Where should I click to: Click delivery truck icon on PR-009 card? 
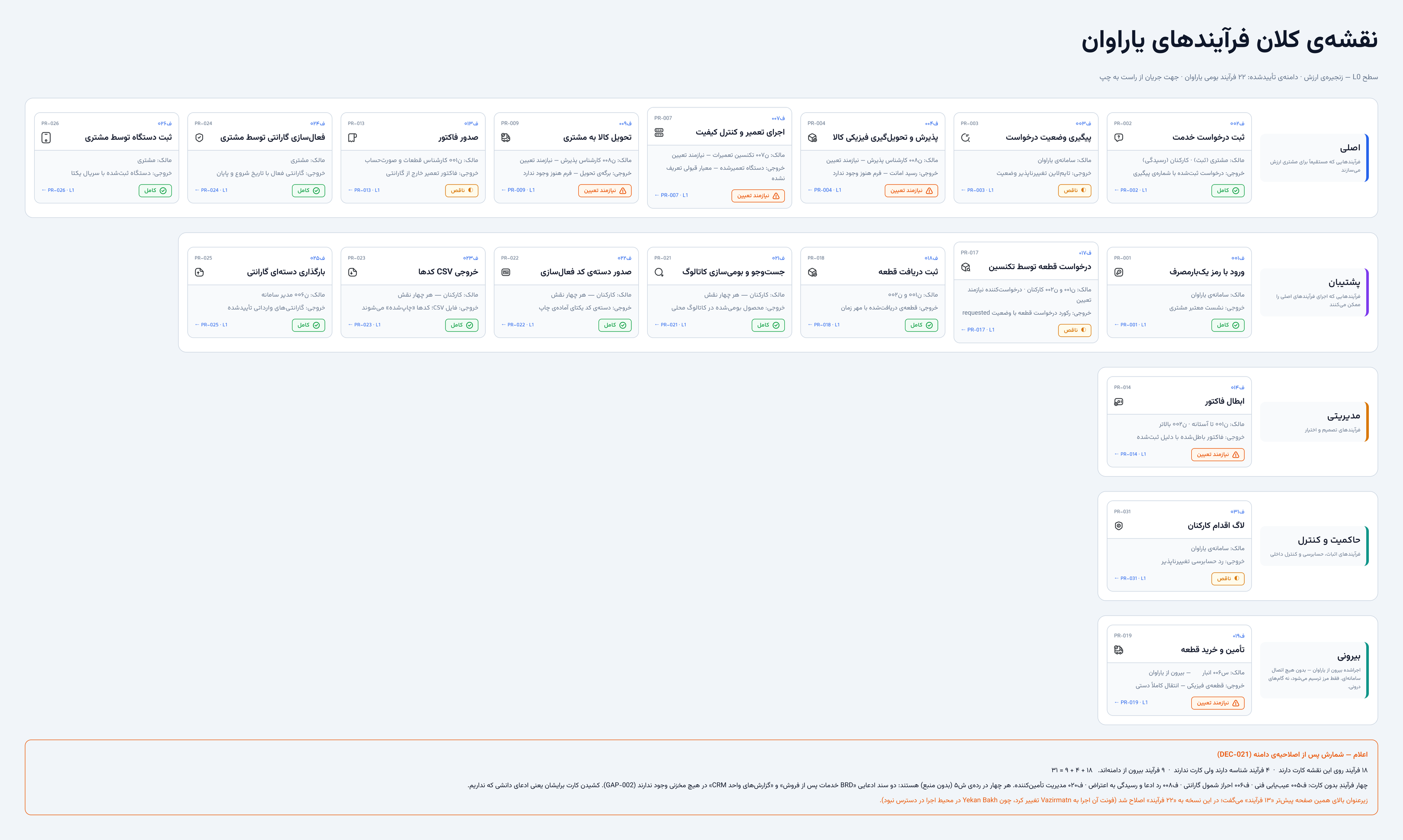(506, 138)
